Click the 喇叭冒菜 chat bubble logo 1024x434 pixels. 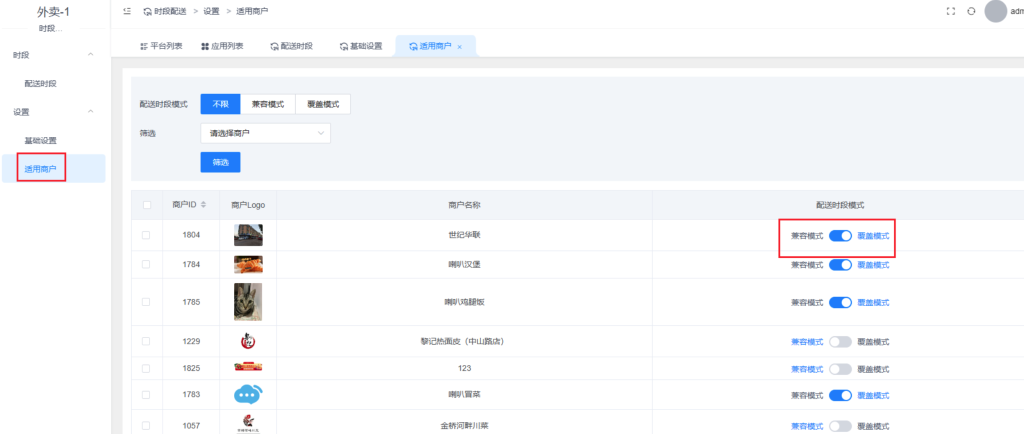pyautogui.click(x=248, y=394)
